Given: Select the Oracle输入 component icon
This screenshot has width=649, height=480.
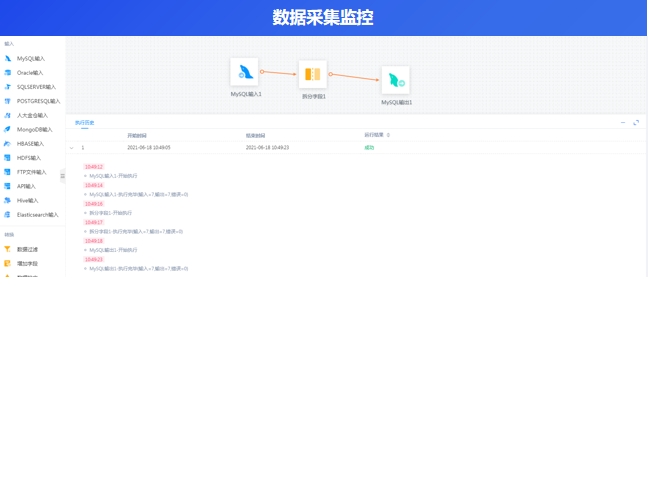Looking at the screenshot, I should click(x=7, y=72).
